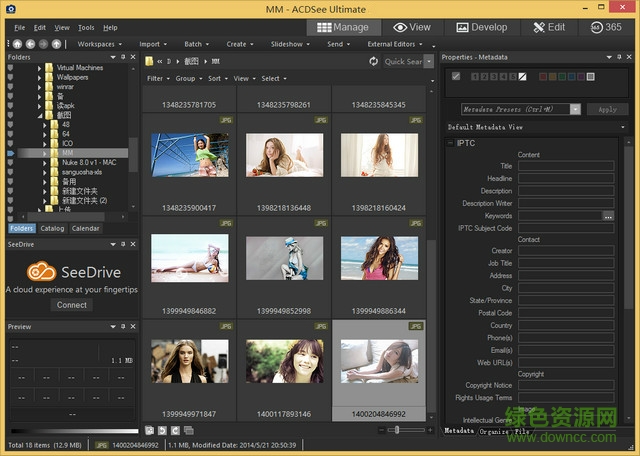Click the Keywords browse (...) button
The height and width of the screenshot is (456, 640).
point(608,216)
